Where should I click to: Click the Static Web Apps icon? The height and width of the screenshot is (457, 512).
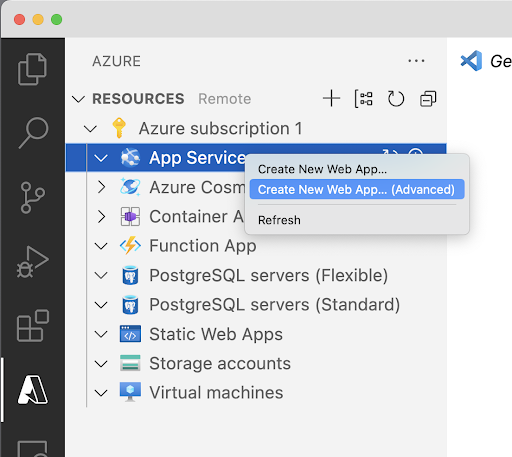point(130,334)
